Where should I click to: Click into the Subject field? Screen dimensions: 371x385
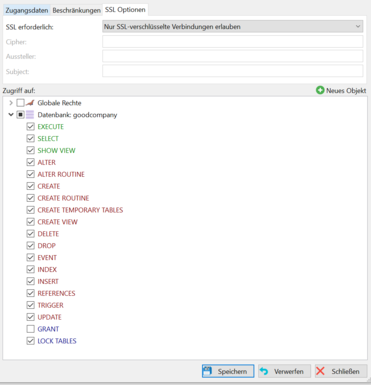click(233, 71)
